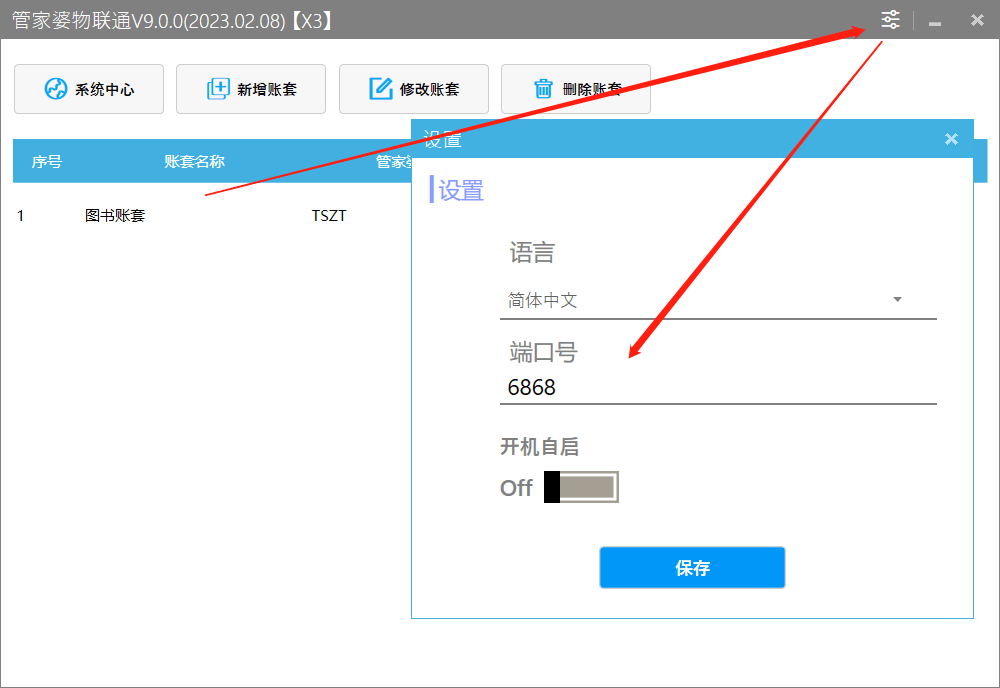Toggle the 开机自启 switch on
Viewport: 1000px width, 688px height.
(x=581, y=487)
